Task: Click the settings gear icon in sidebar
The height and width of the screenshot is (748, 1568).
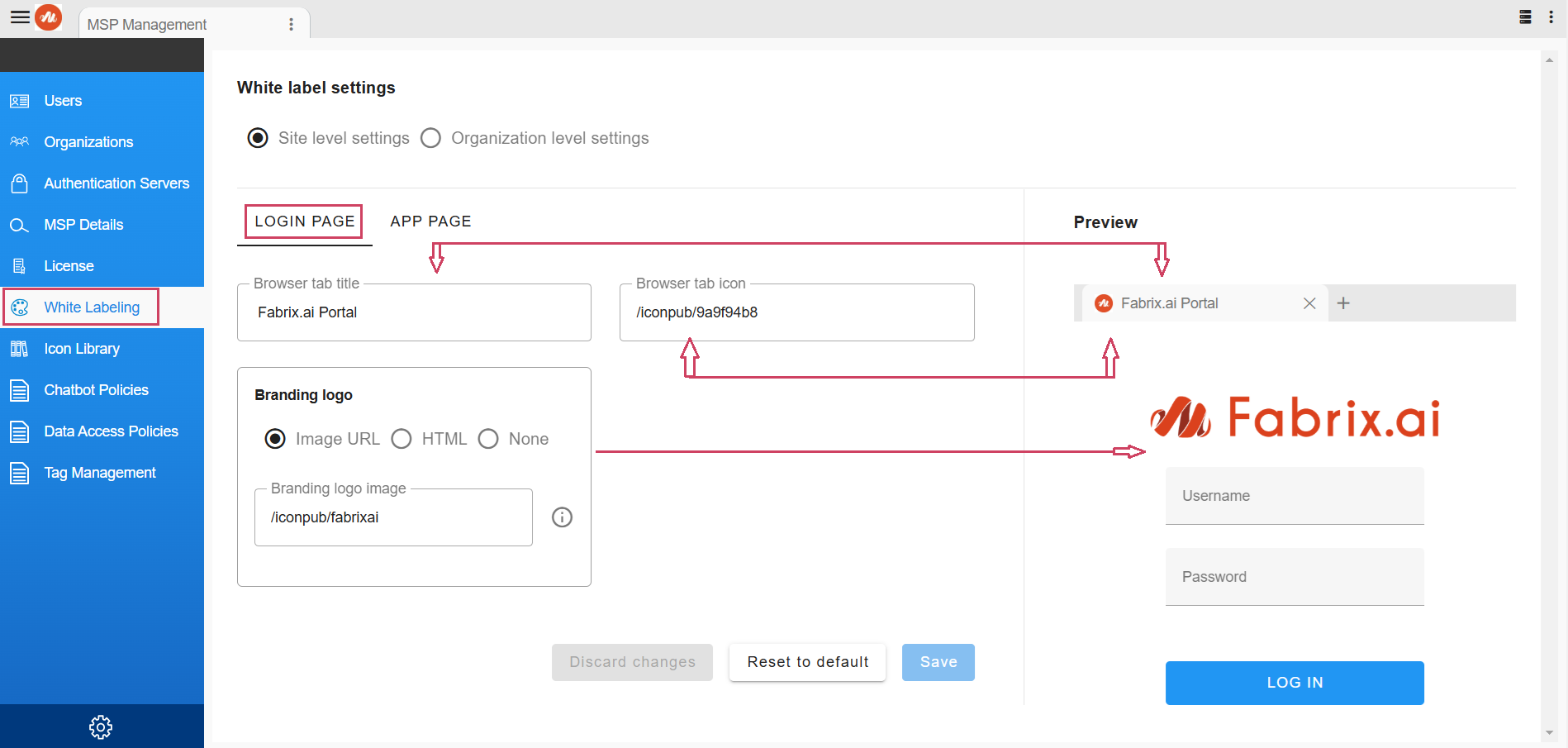Action: pos(101,727)
